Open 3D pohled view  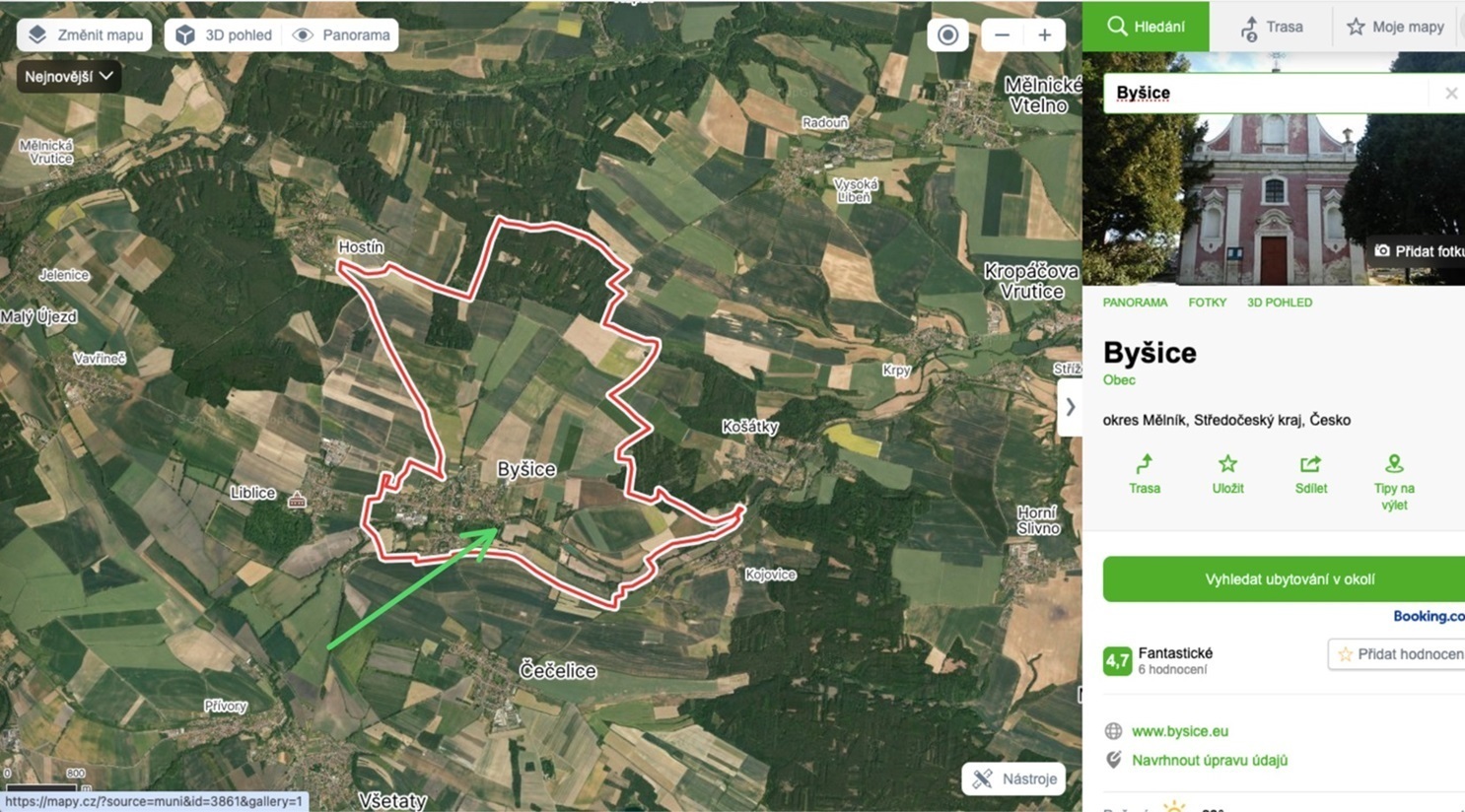(x=225, y=35)
